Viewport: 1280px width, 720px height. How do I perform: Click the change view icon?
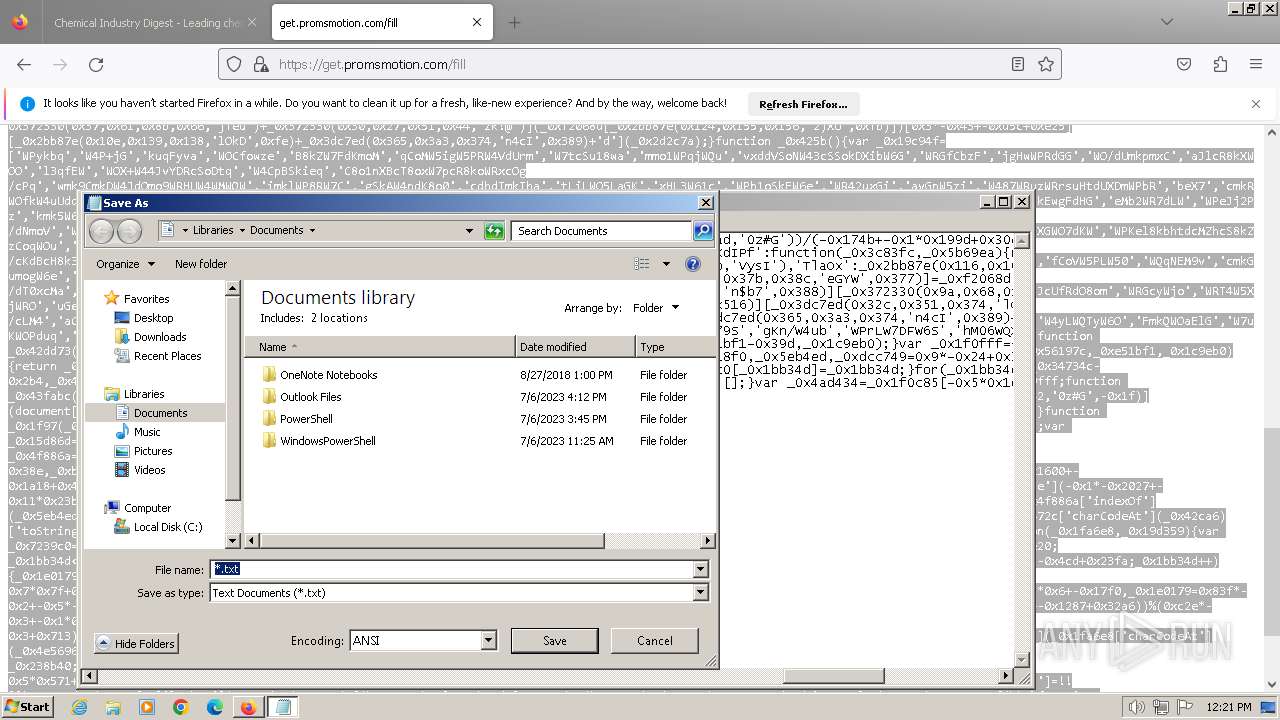tap(642, 264)
